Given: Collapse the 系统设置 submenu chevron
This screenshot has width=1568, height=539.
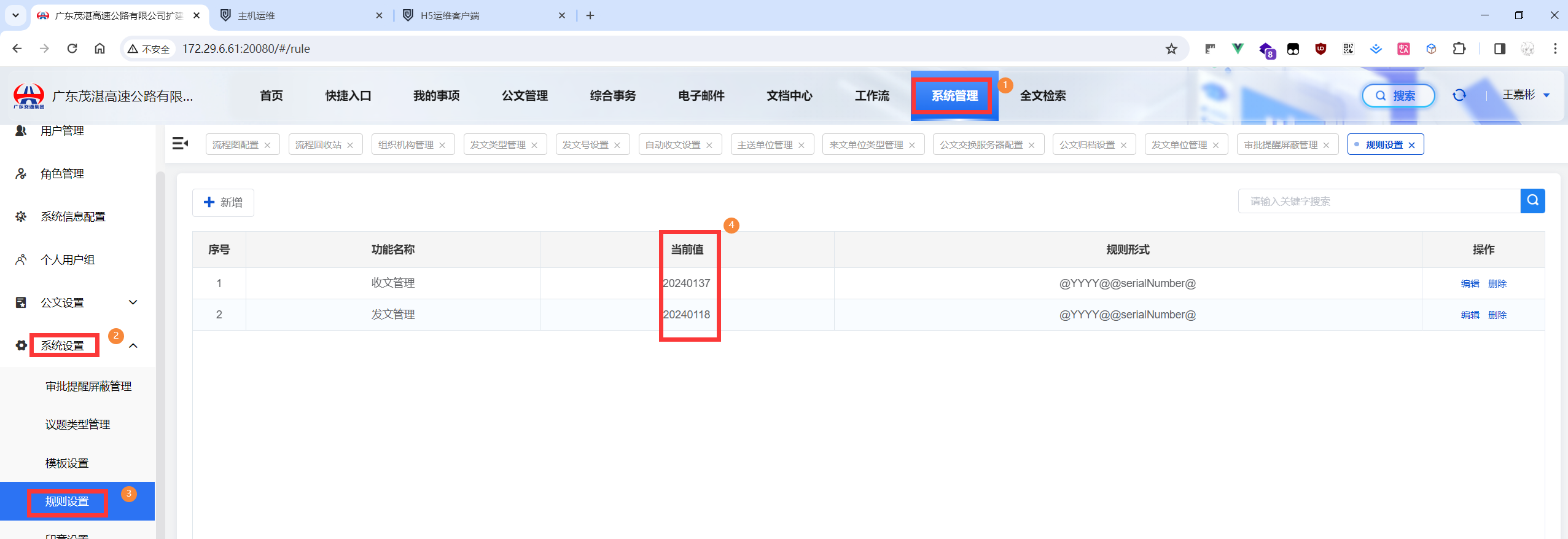Looking at the screenshot, I should click(133, 345).
